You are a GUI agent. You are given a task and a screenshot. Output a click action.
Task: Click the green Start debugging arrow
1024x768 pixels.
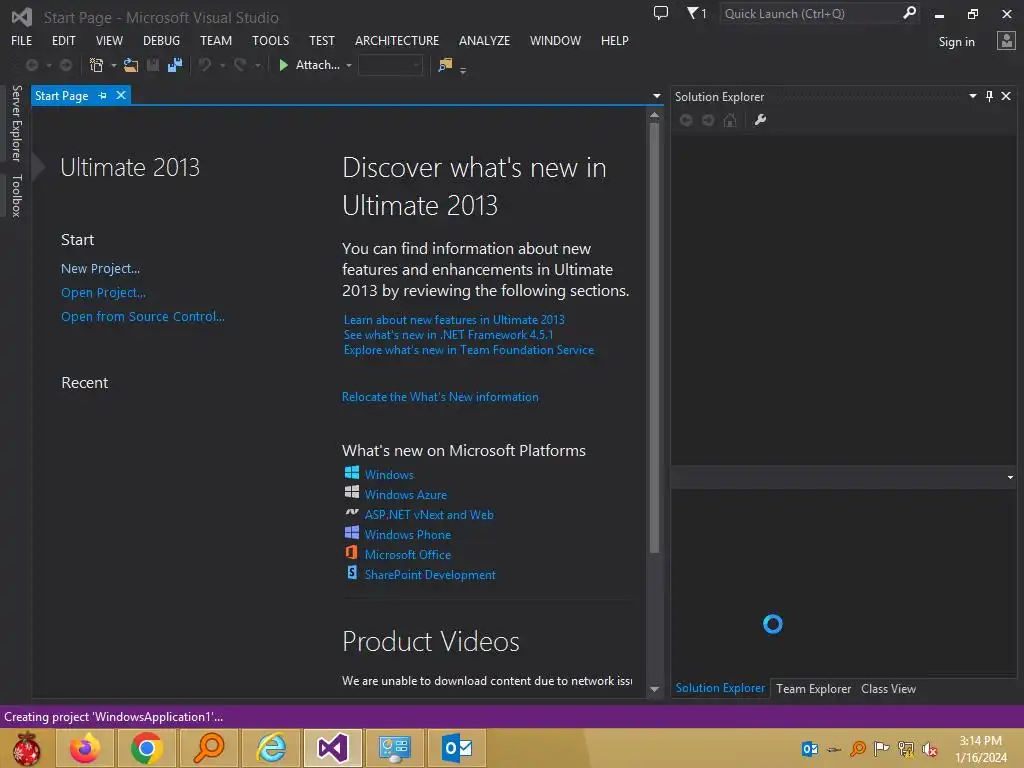[x=283, y=65]
